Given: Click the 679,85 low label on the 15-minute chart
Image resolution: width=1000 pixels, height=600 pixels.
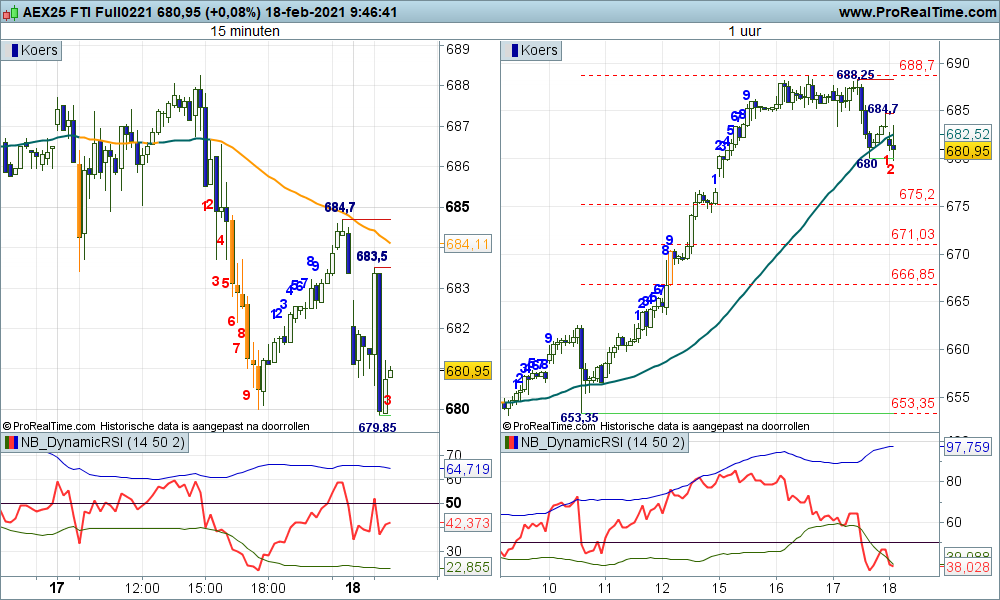Looking at the screenshot, I should [x=377, y=427].
